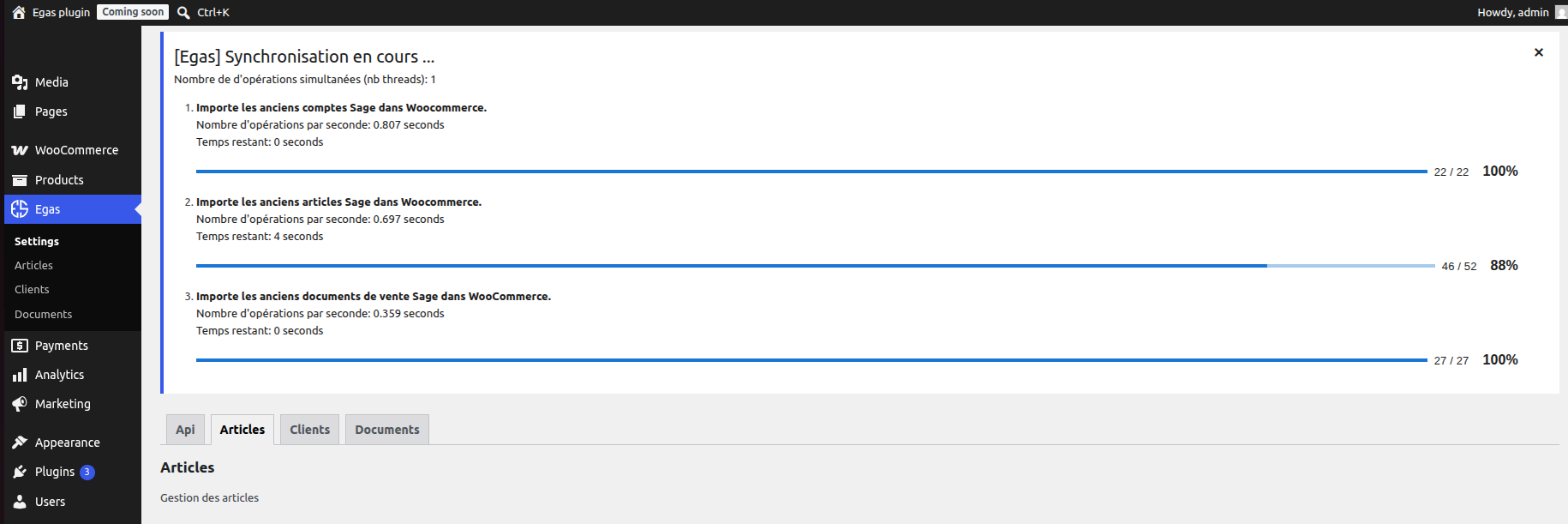Screen dimensions: 1568x524
Task: Dismiss the synchronisation notice
Action: pyautogui.click(x=1539, y=52)
